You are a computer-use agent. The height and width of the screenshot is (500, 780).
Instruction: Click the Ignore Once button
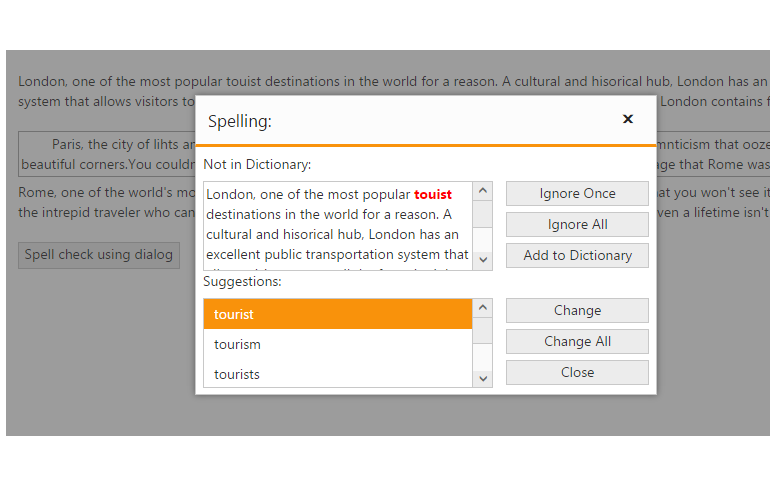[577, 194]
